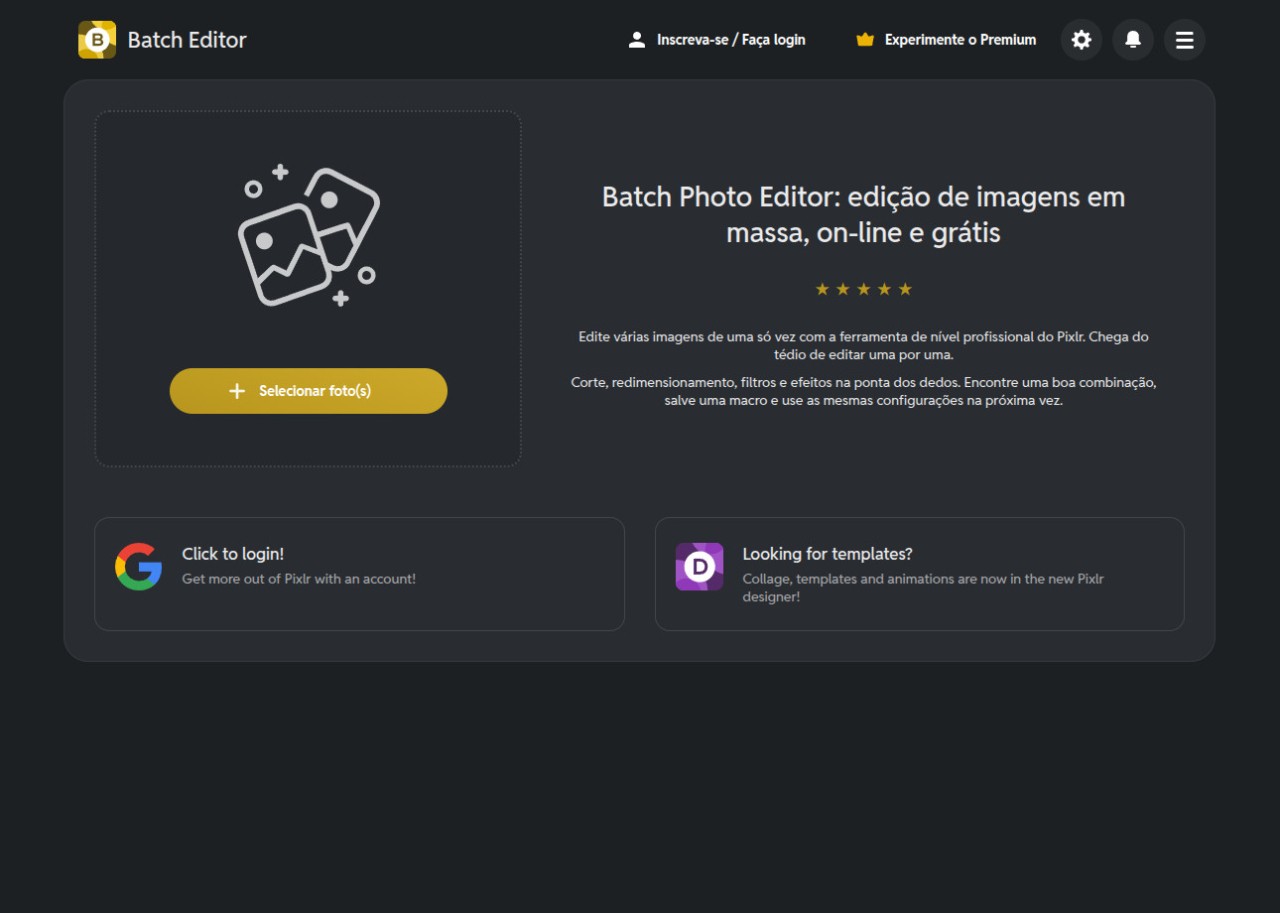The image size is (1280, 913).
Task: Open the hamburger menu icon
Action: 1185,40
